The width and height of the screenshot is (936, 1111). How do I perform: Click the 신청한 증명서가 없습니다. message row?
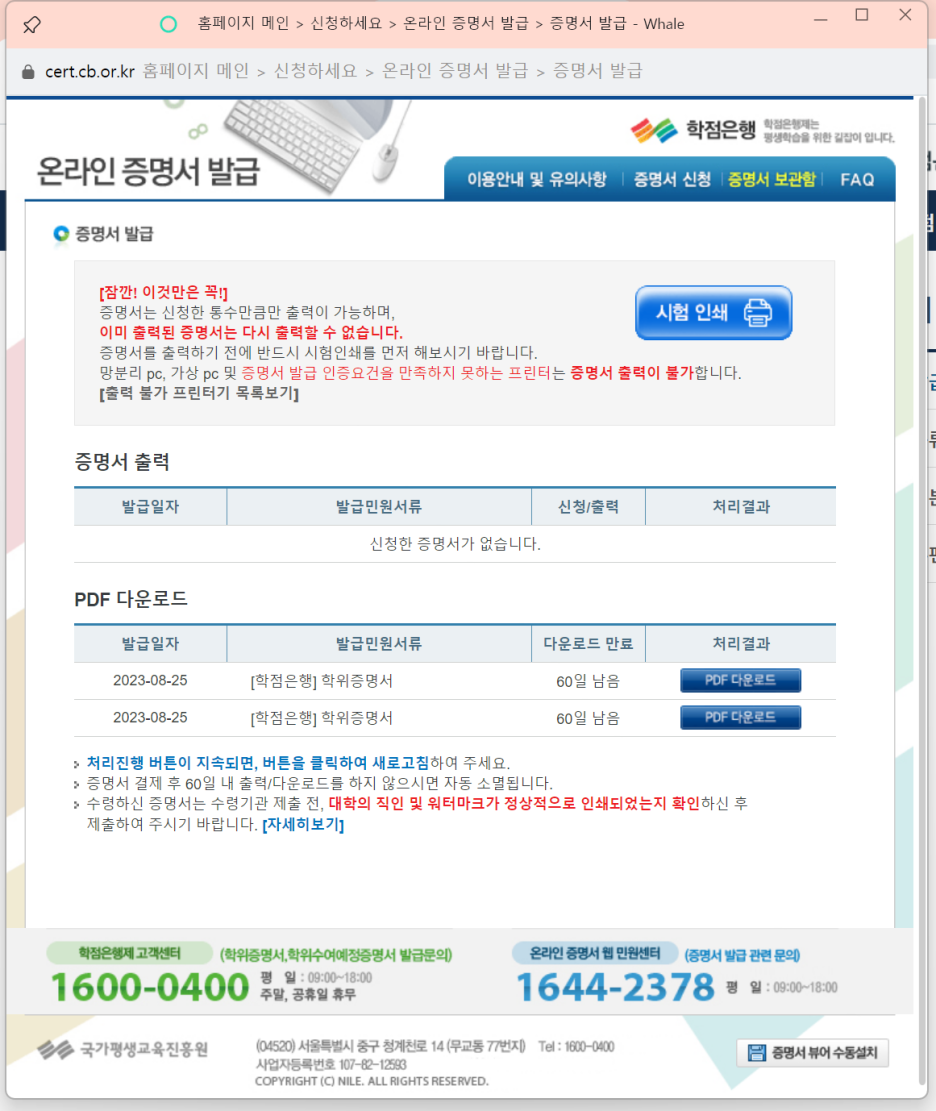tap(455, 544)
